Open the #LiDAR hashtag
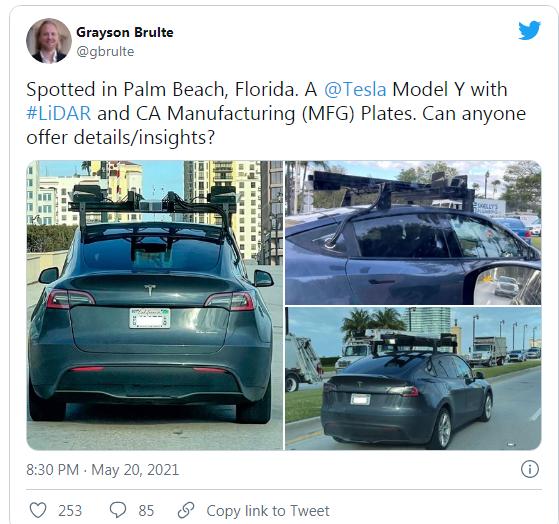 click(x=59, y=114)
